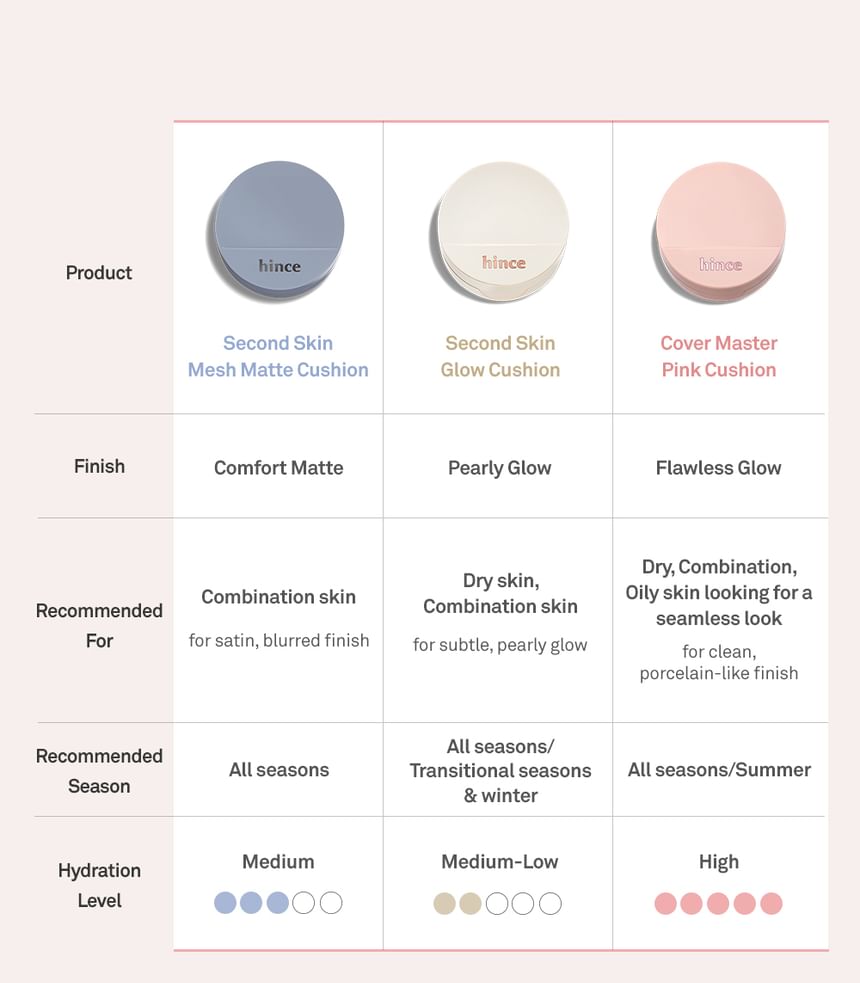
Task: Select the Comfort Matte finish text
Action: click(278, 467)
